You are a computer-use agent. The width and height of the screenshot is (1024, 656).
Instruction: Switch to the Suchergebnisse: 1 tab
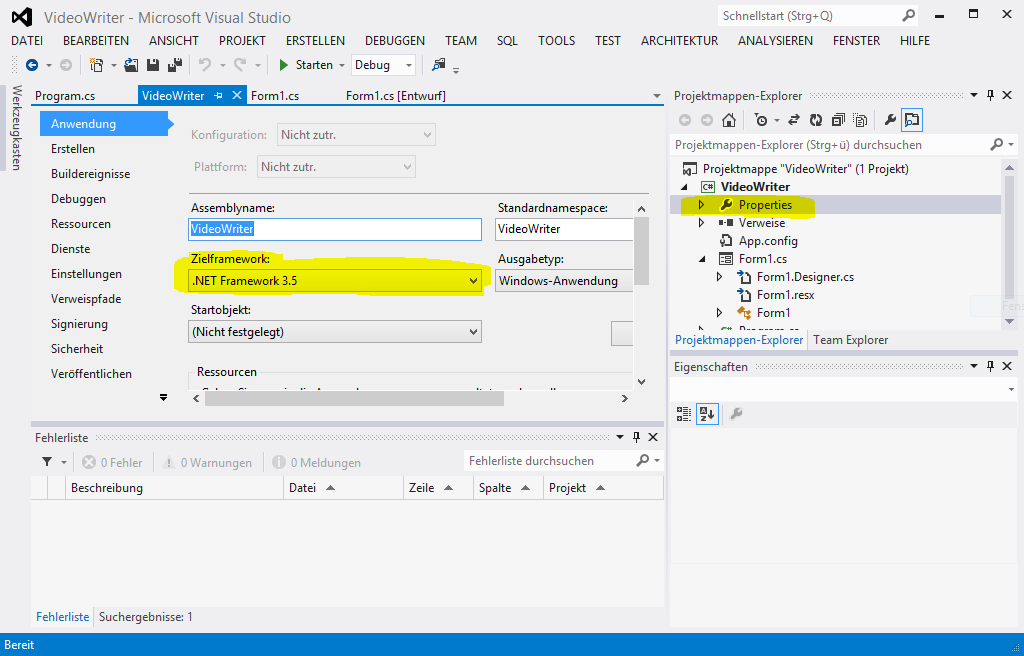[x=146, y=617]
